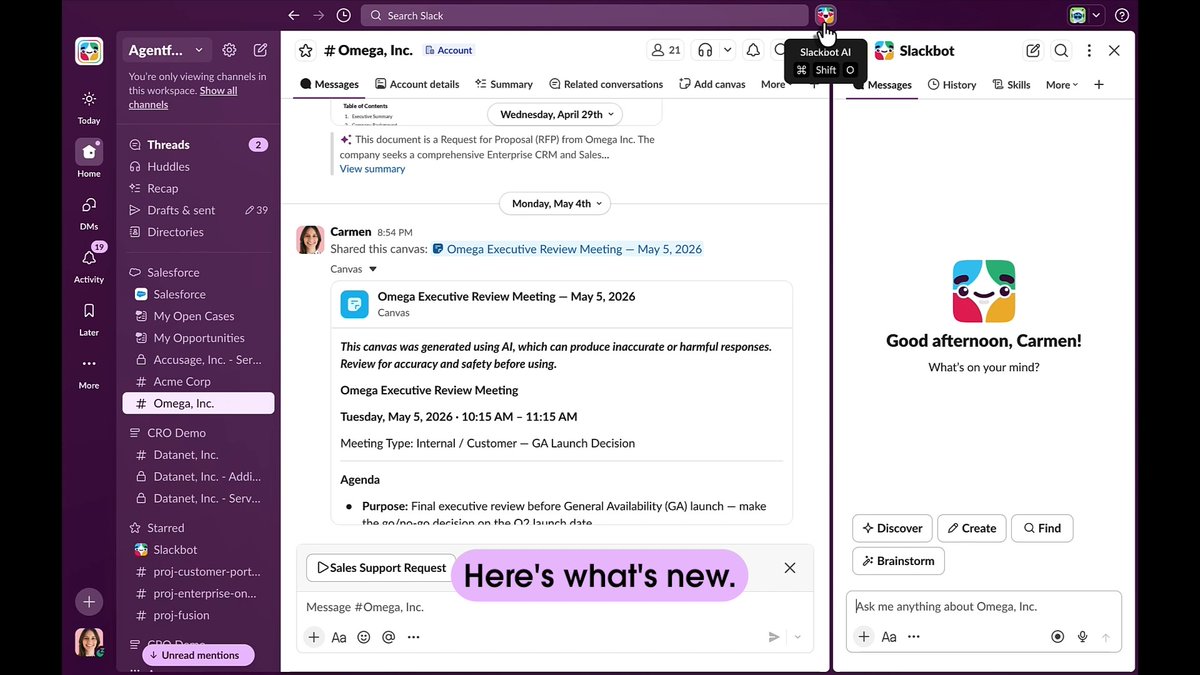Switch to the Summary tab
Screen dimensions: 1200x675
(x=504, y=84)
